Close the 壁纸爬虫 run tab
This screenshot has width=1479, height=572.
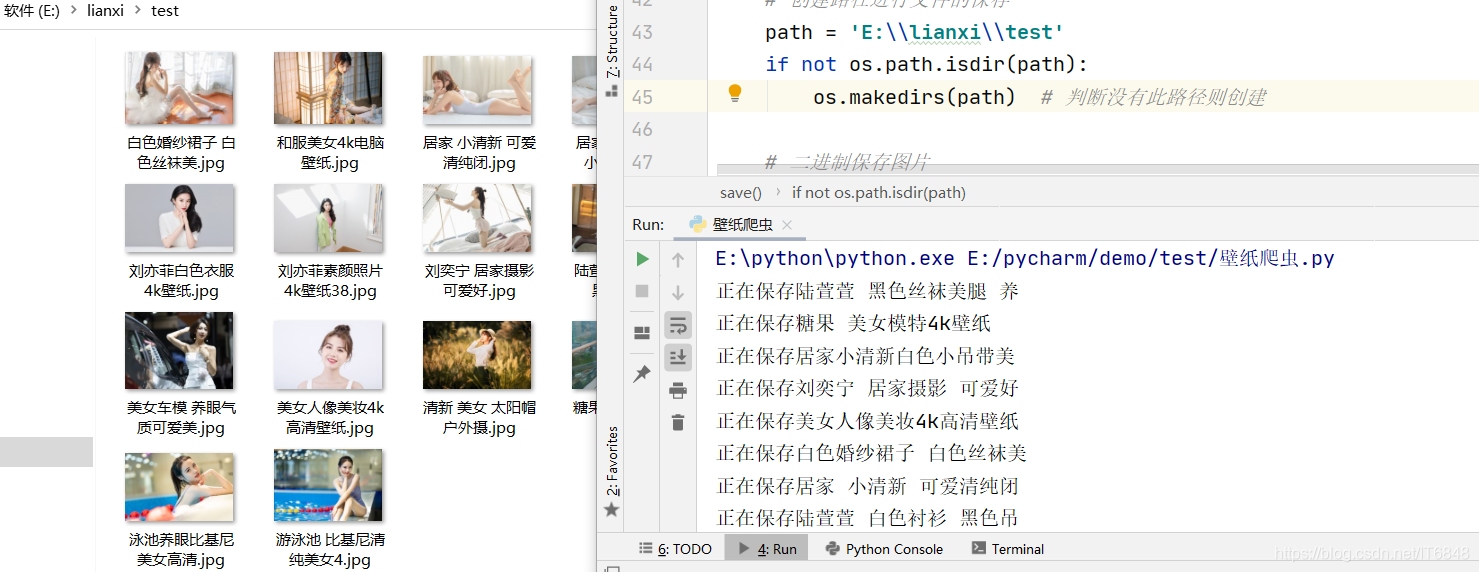tap(786, 225)
